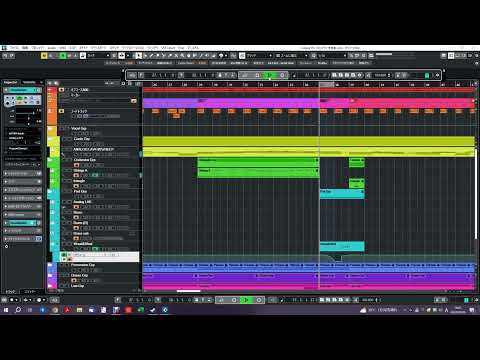Mute the Vocal Grp track
Image resolution: width=480 pixels, height=360 pixels.
click(63, 129)
